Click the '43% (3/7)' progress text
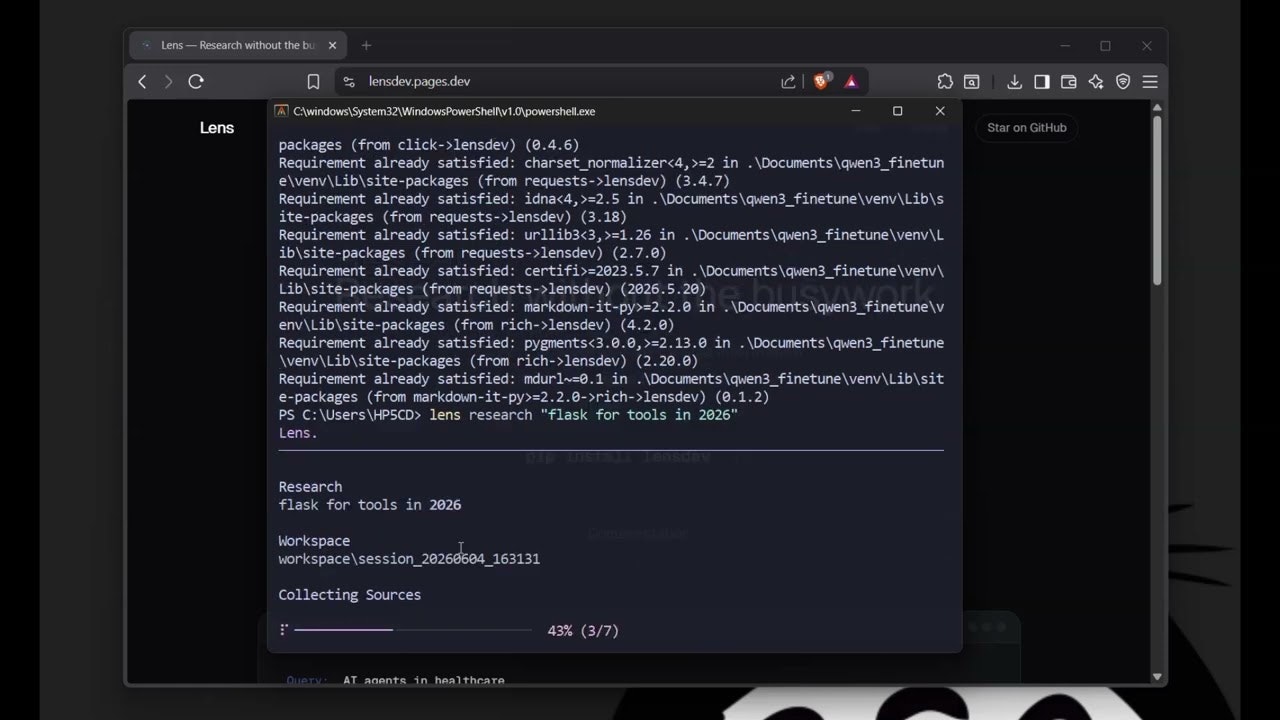The image size is (1280, 720). point(583,631)
